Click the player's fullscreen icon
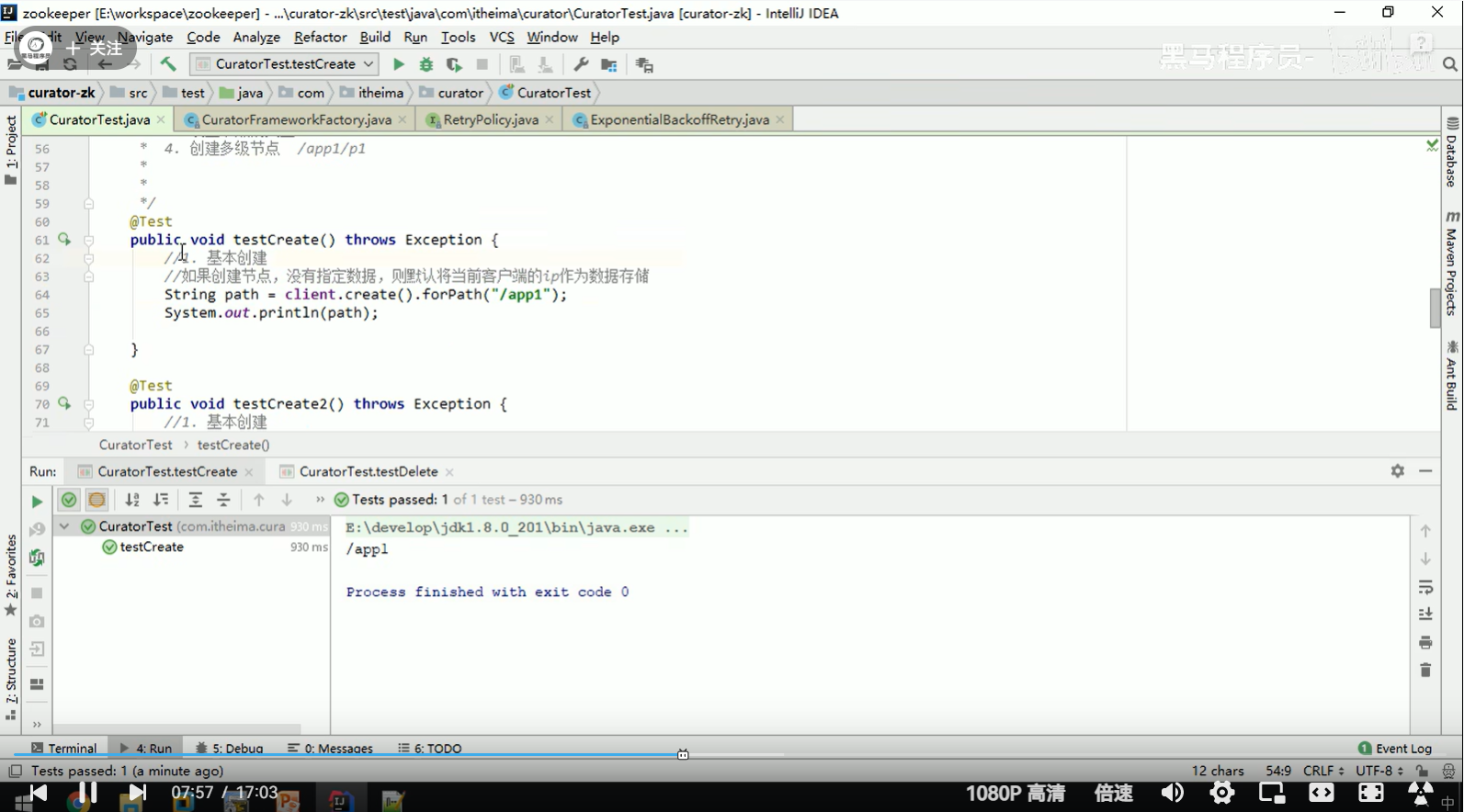Image resolution: width=1464 pixels, height=812 pixels. (x=1370, y=793)
